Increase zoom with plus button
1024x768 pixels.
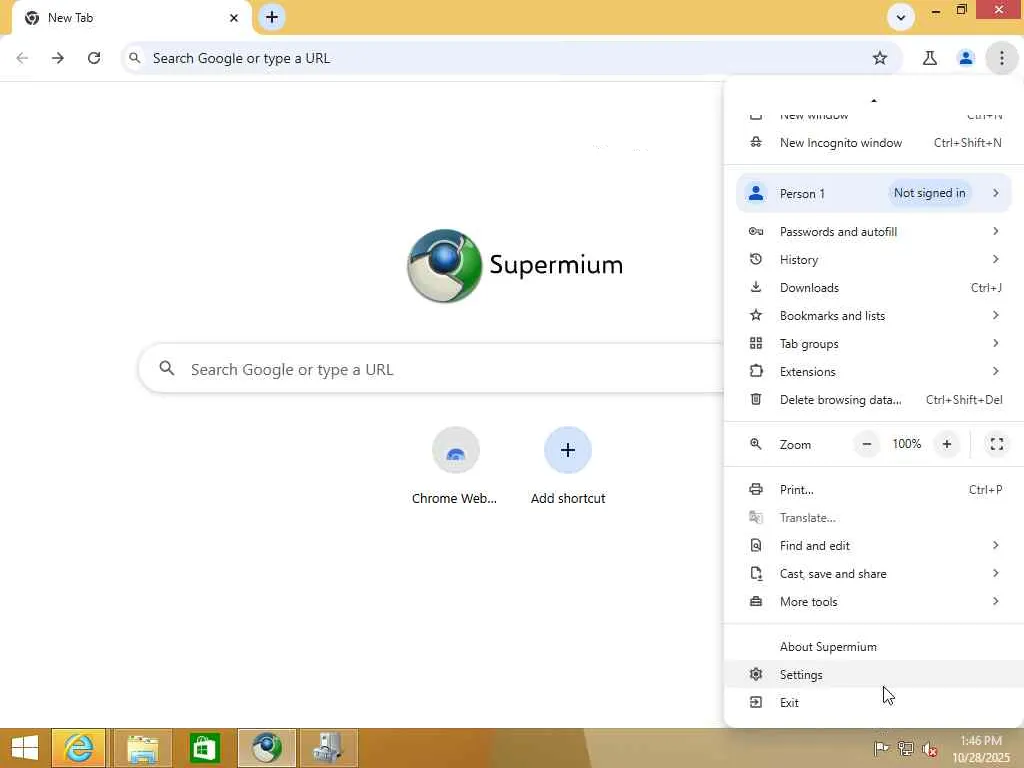click(947, 444)
